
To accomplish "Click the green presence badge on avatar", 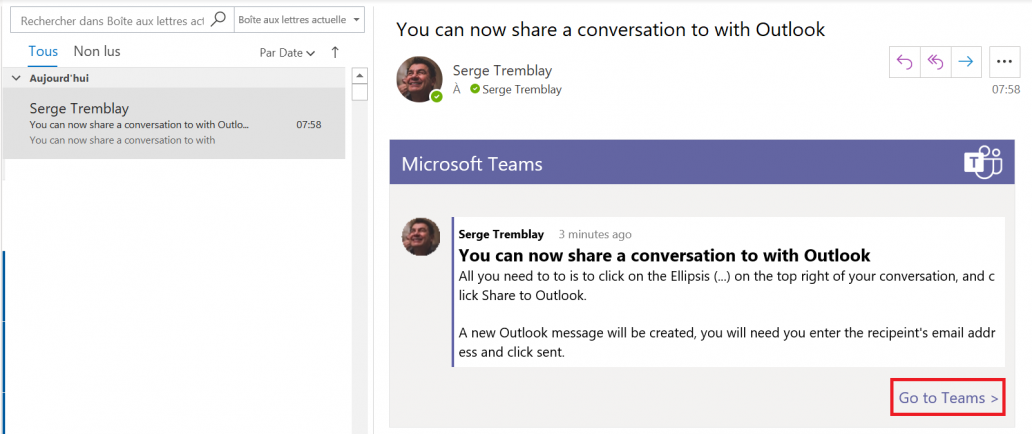I will click(x=436, y=97).
